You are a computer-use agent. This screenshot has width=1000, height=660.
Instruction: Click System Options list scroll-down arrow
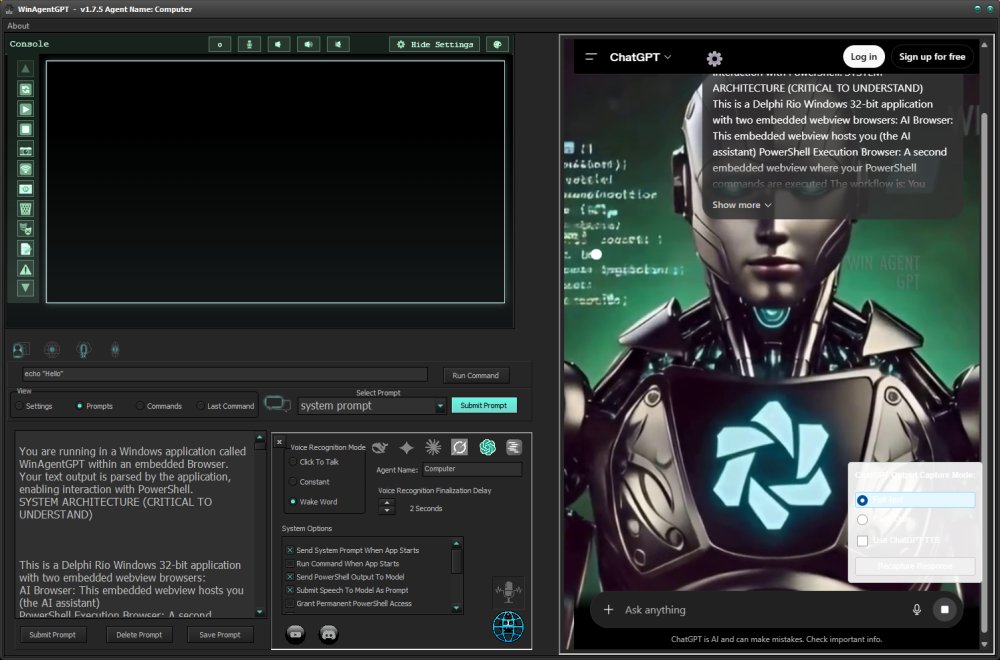(456, 608)
